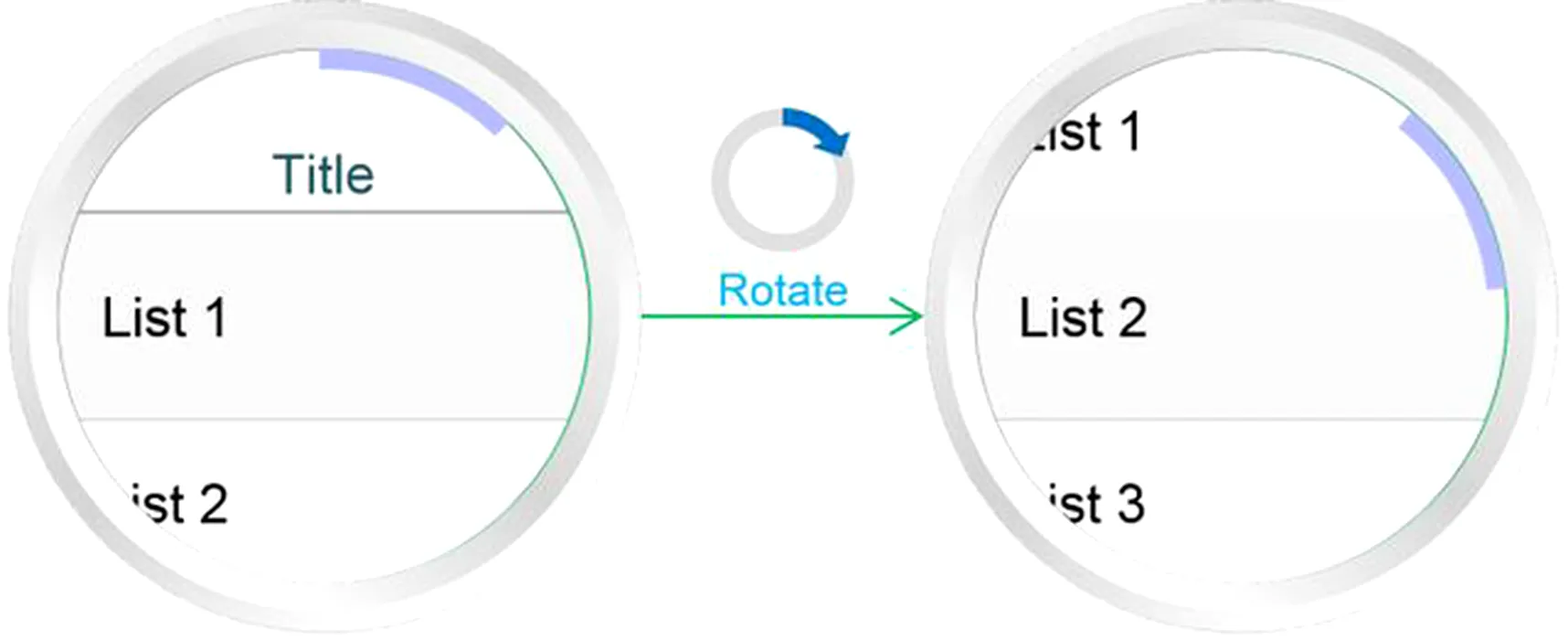The height and width of the screenshot is (640, 1568).
Task: Select "List 1" in the left watch
Action: (164, 318)
